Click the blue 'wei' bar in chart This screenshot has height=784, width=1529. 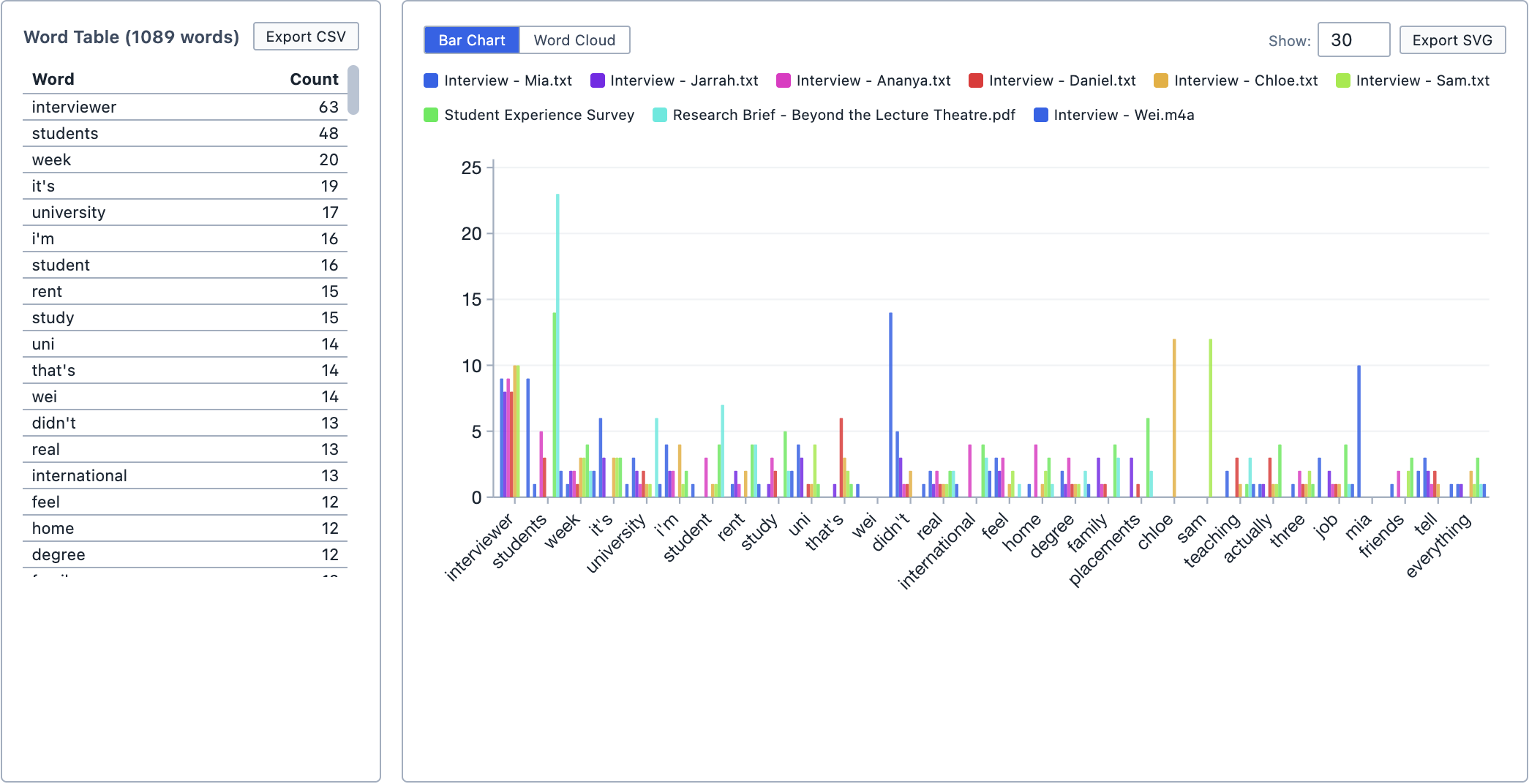(x=891, y=405)
